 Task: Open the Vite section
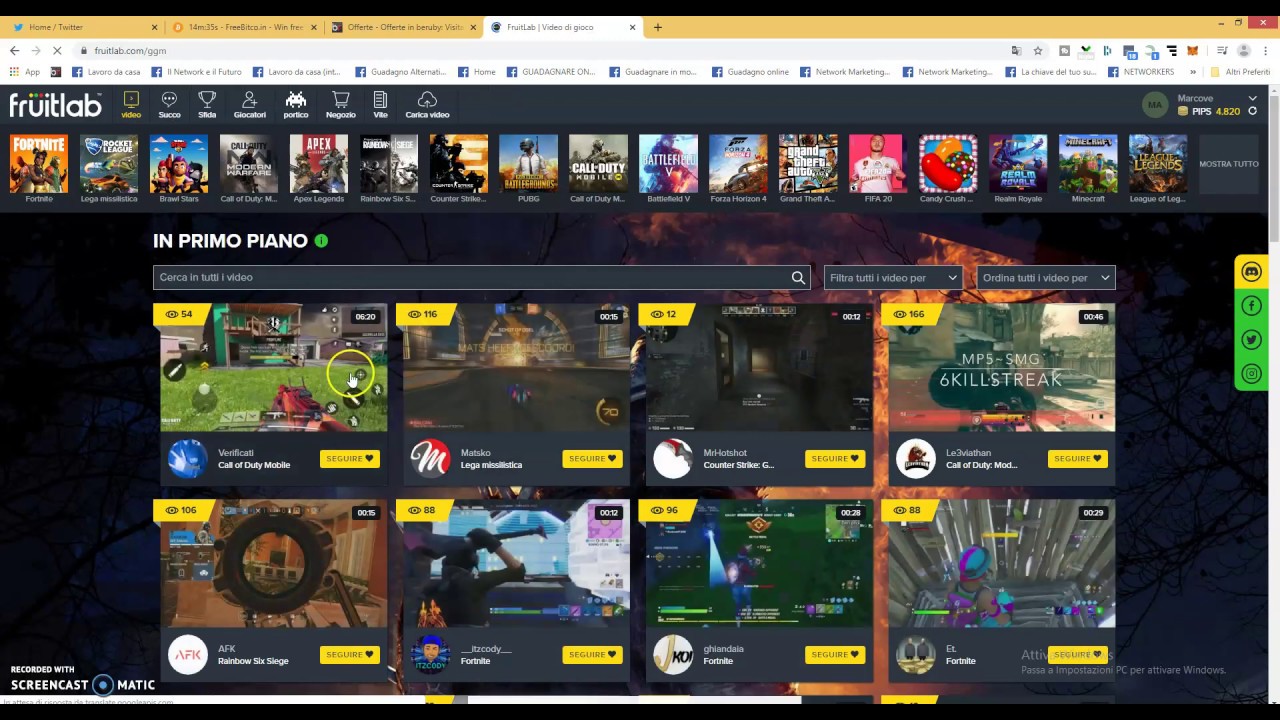click(x=380, y=104)
